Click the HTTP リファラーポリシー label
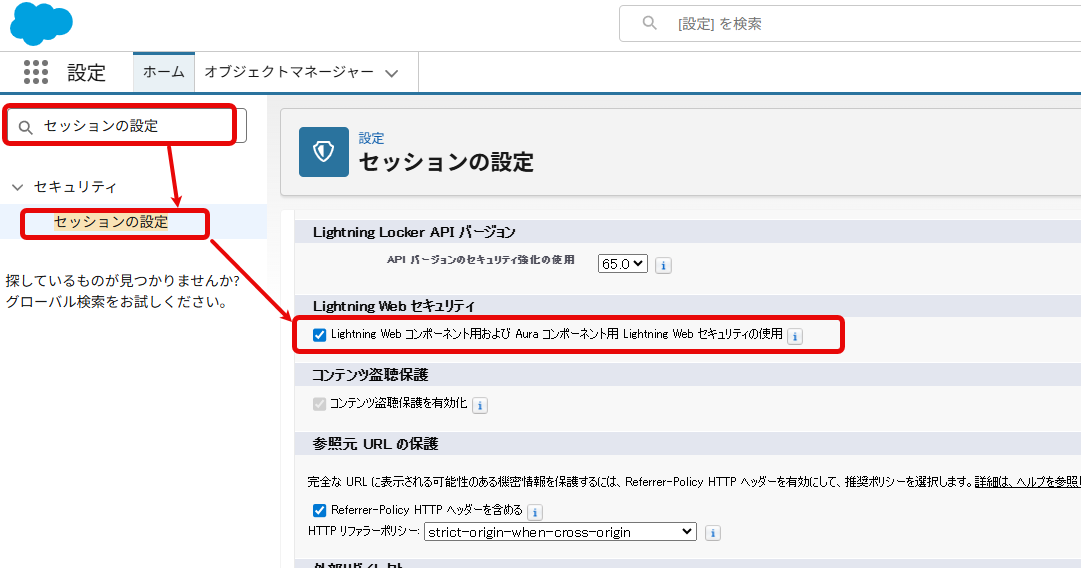This screenshot has width=1081, height=568. click(x=363, y=531)
